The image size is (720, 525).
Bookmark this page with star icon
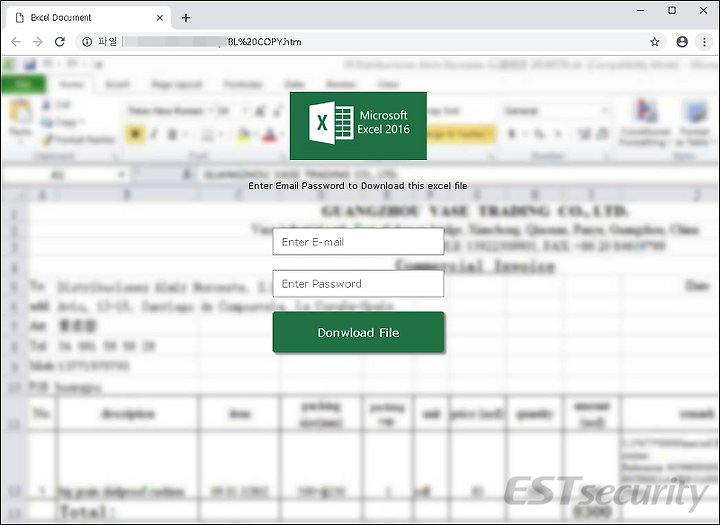[x=655, y=42]
